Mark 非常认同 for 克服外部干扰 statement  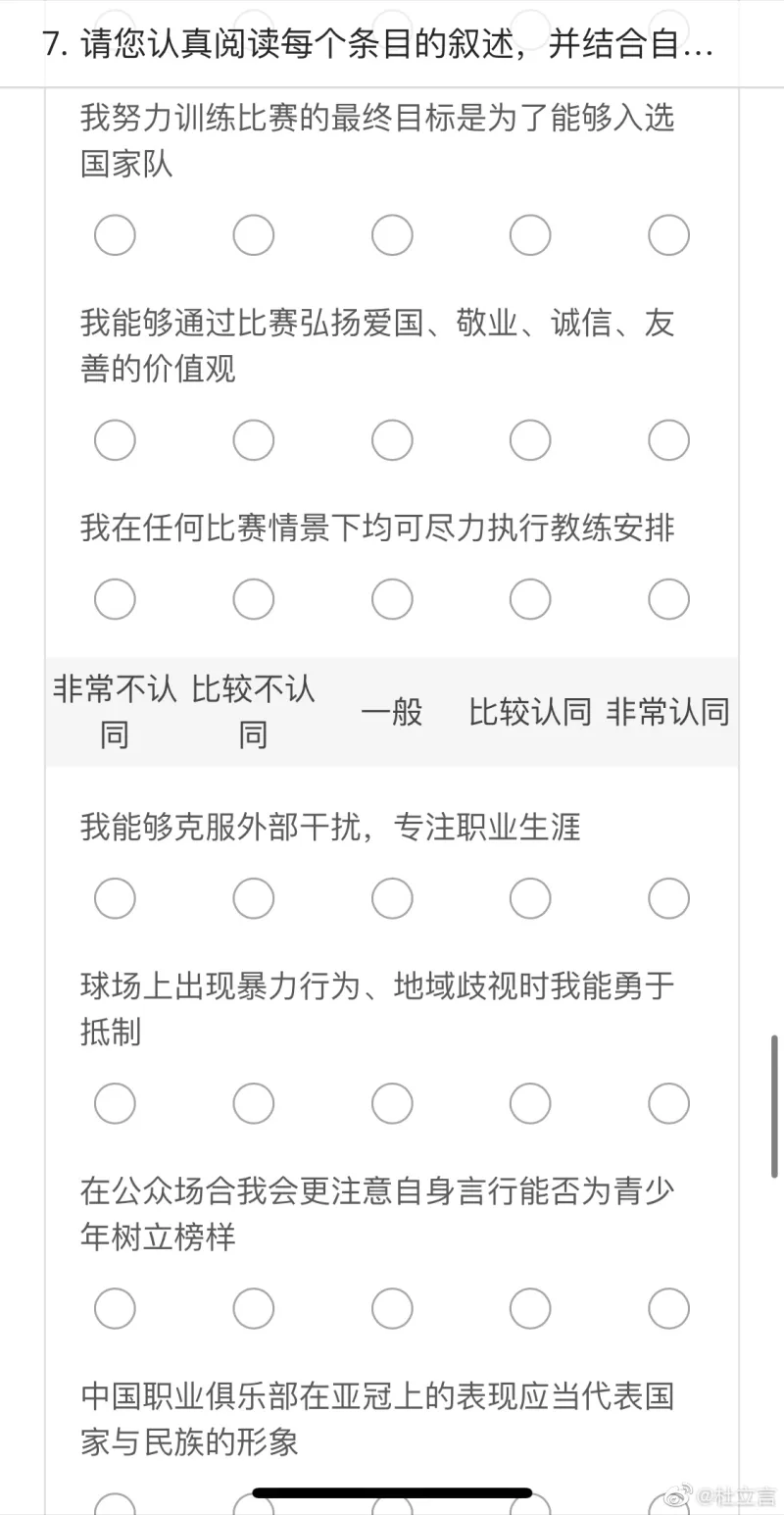point(669,898)
